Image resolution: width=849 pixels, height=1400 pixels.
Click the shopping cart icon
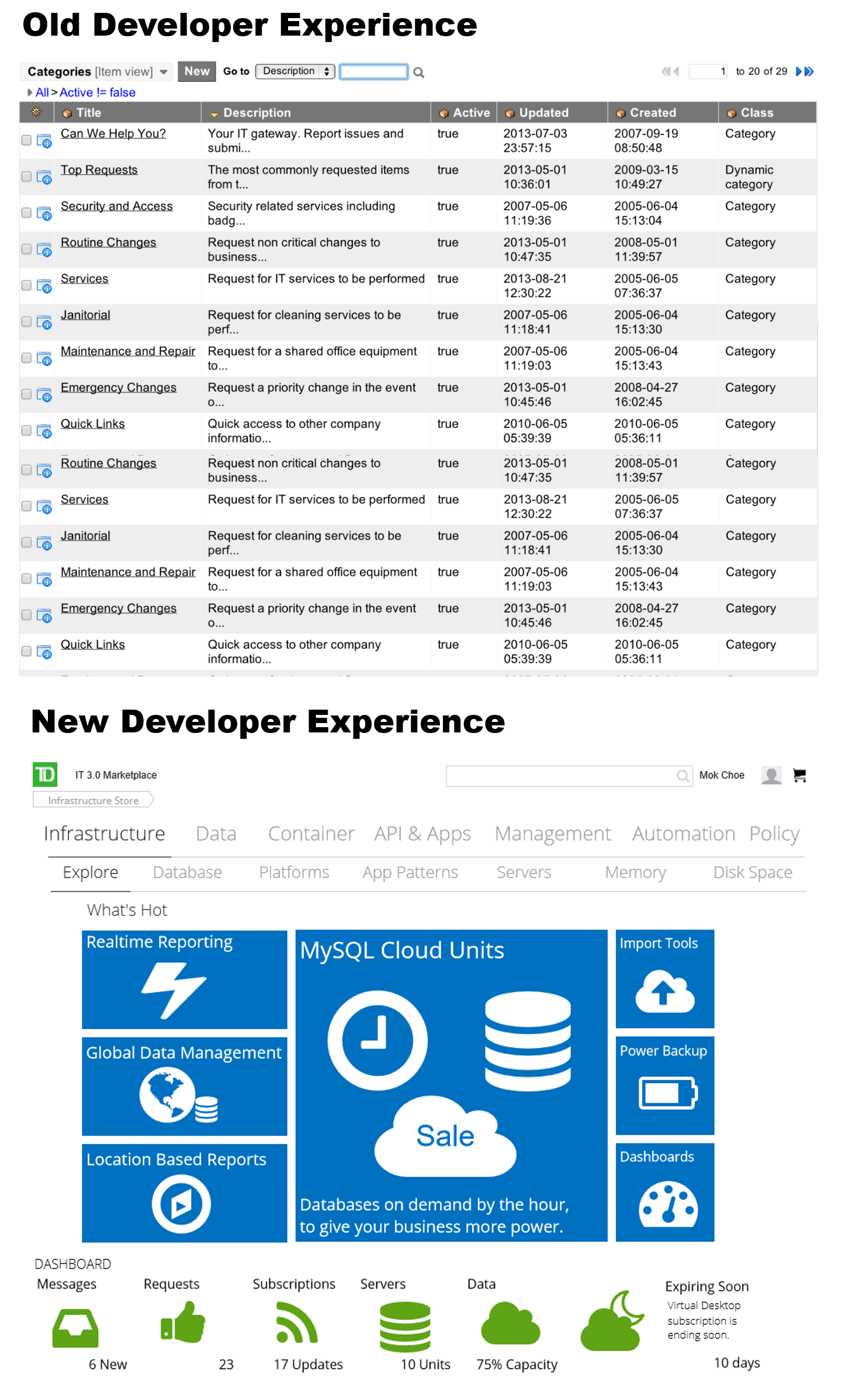[799, 775]
